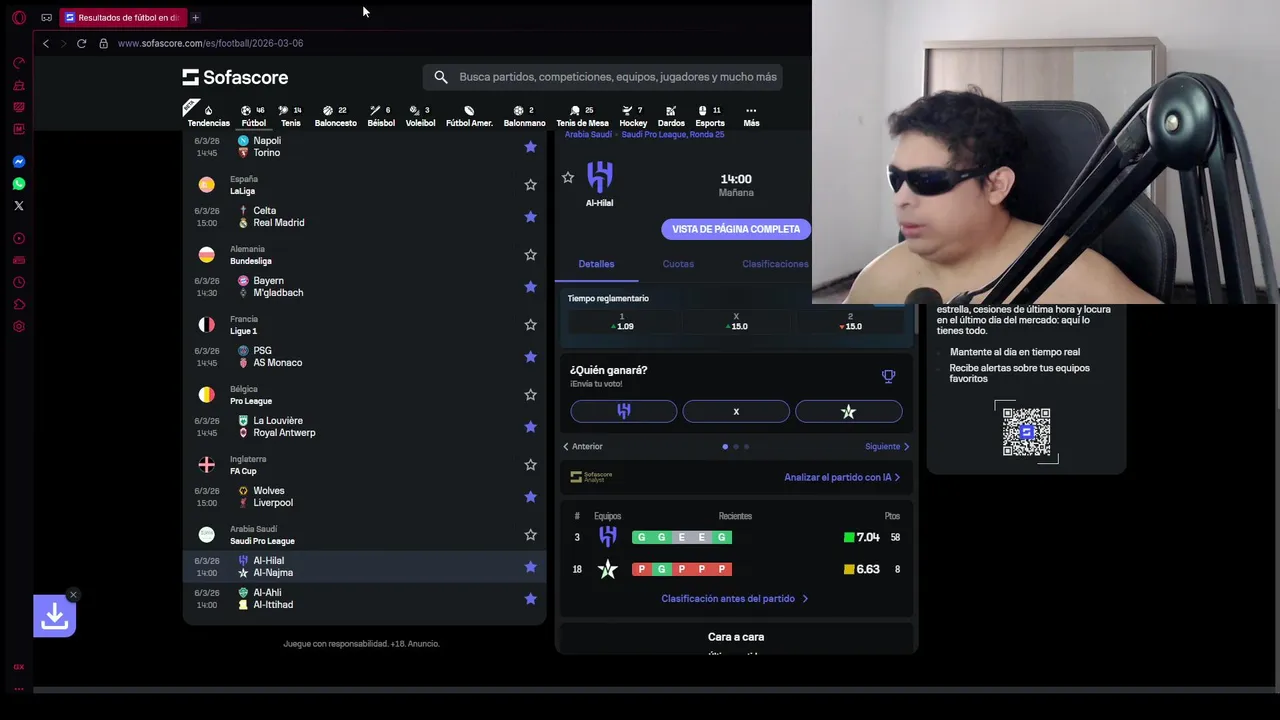Click the QR code image
This screenshot has height=720, width=1280.
coord(1026,431)
